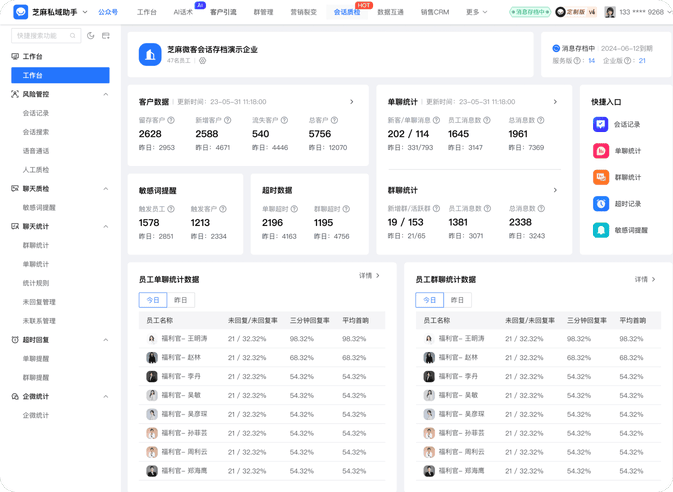This screenshot has height=492, width=673.
Task: Click the 超时记录 clock quick entry icon
Action: pyautogui.click(x=601, y=203)
